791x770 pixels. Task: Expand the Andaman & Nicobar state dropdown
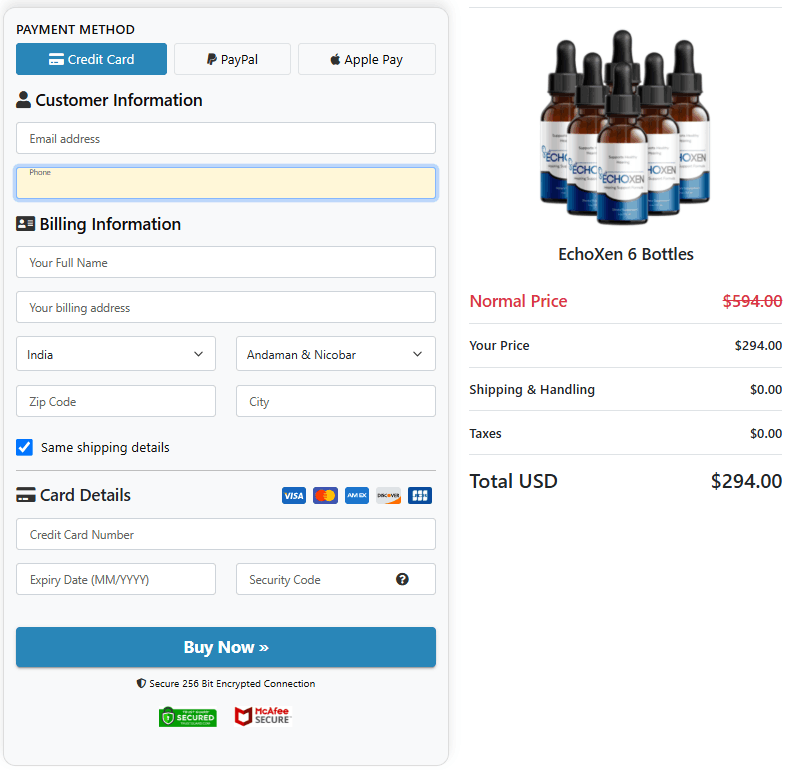[336, 354]
